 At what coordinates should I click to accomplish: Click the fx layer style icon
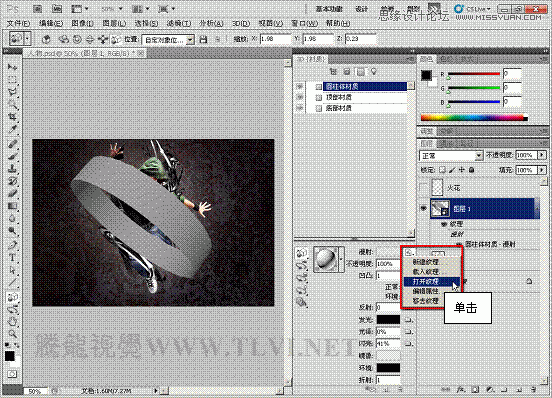(x=460, y=390)
